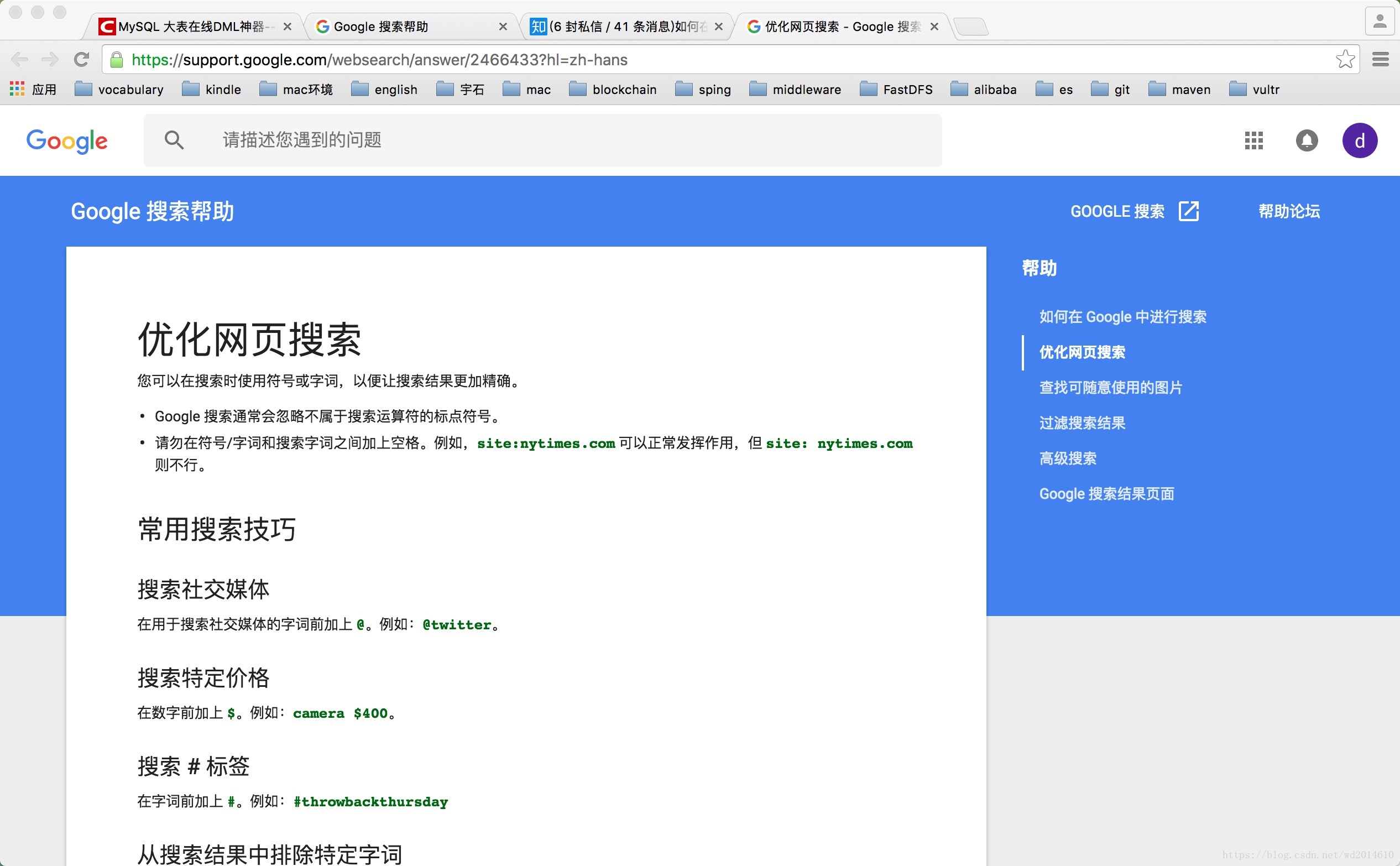Click the browser forward arrow

click(50, 59)
